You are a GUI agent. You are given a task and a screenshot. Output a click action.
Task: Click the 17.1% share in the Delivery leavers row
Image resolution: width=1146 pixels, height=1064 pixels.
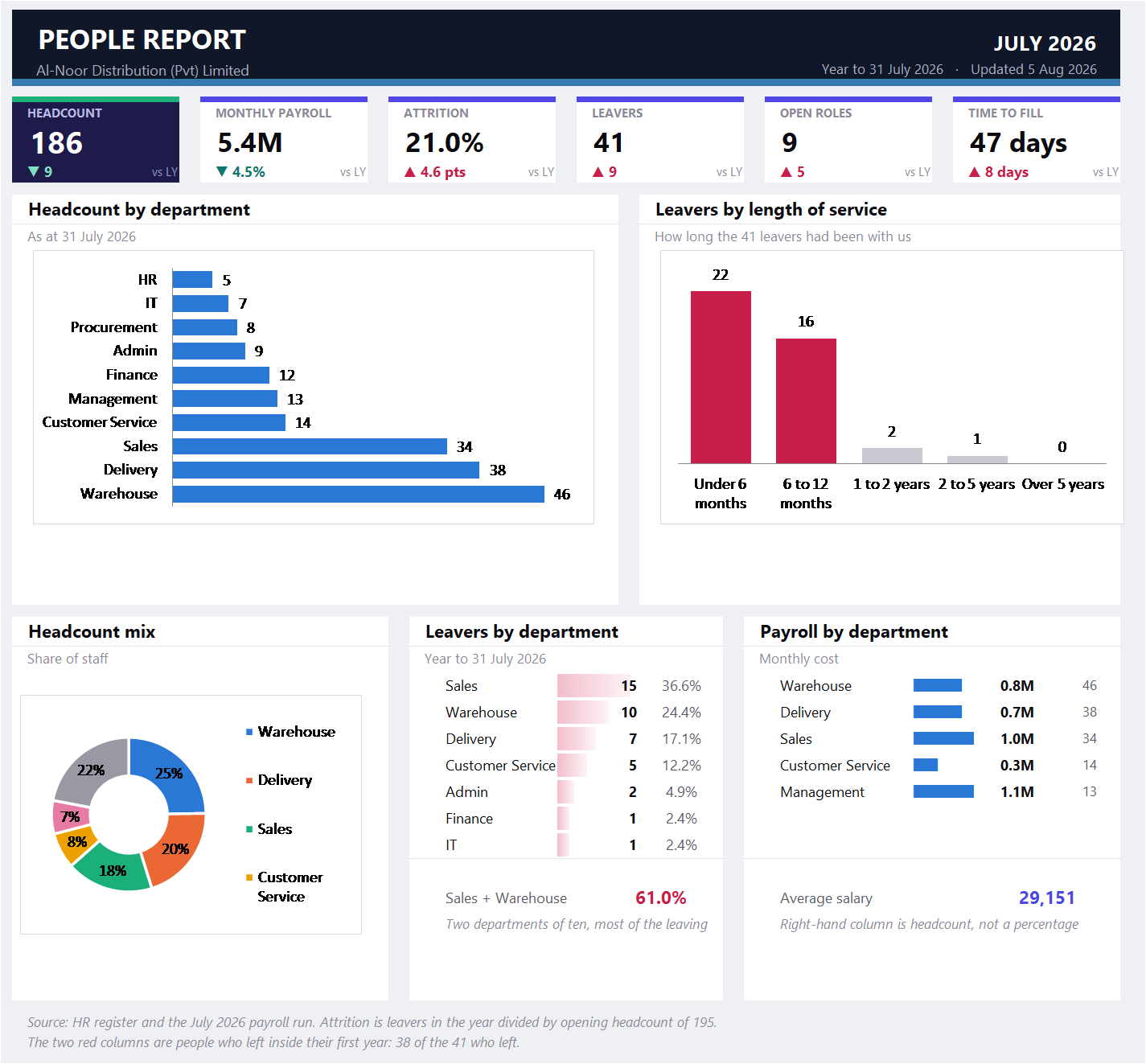coord(681,739)
